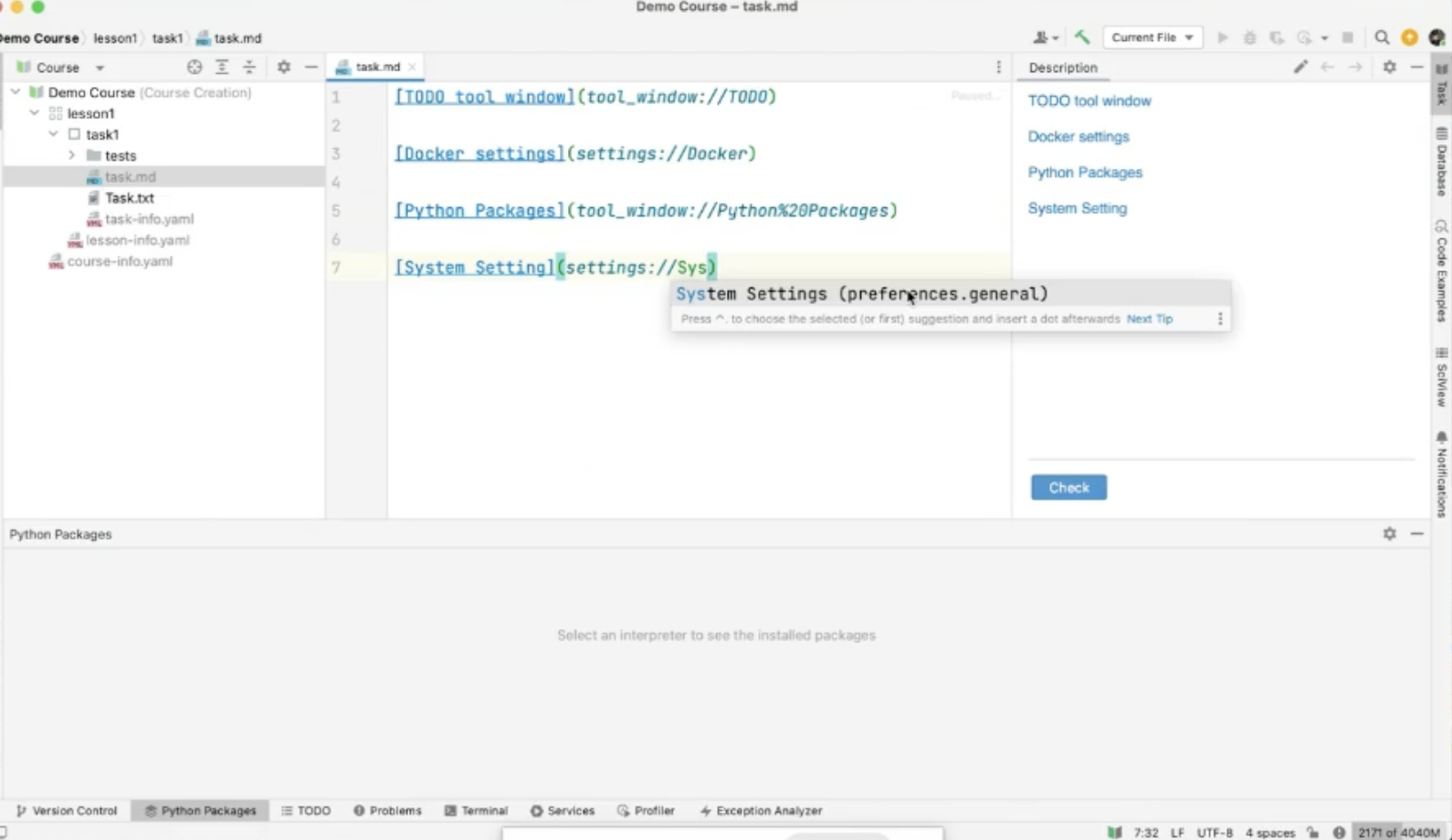Open the Docker settings link in the Description
Image resolution: width=1452 pixels, height=840 pixels.
pyautogui.click(x=1078, y=136)
